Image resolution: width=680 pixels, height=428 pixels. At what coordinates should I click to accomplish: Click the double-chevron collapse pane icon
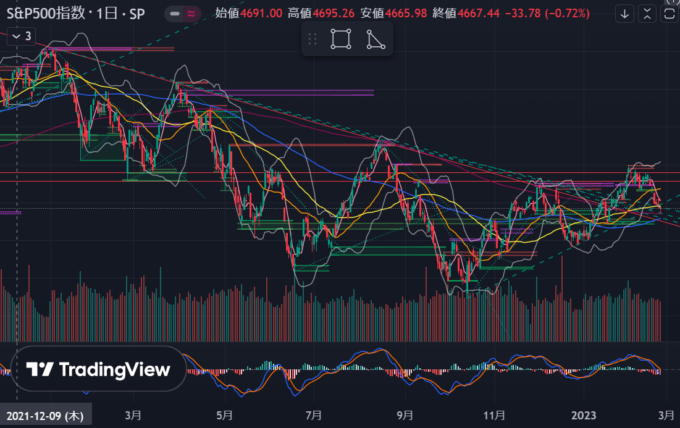(x=645, y=14)
